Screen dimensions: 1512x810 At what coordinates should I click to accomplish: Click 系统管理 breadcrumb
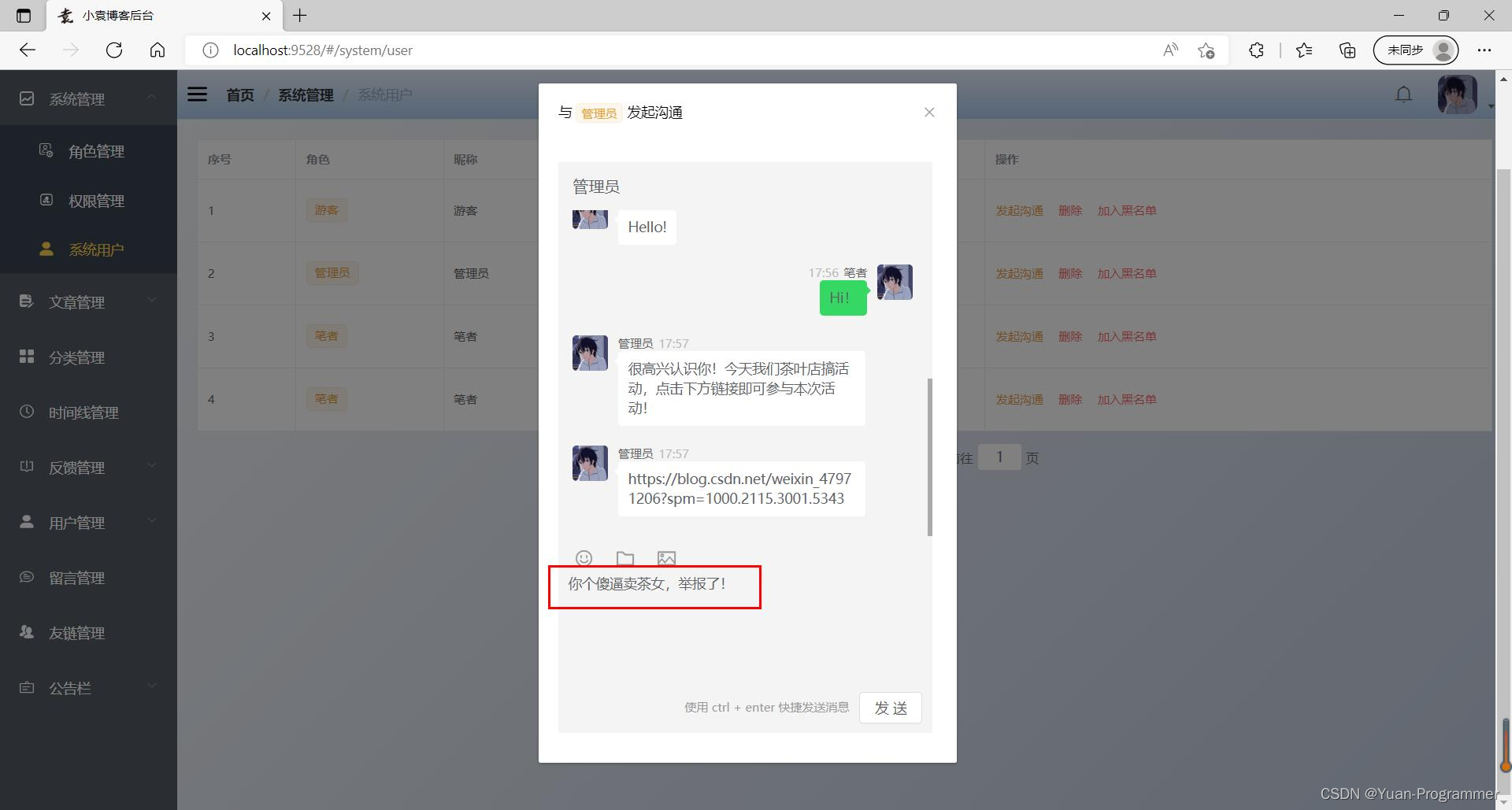coord(306,95)
